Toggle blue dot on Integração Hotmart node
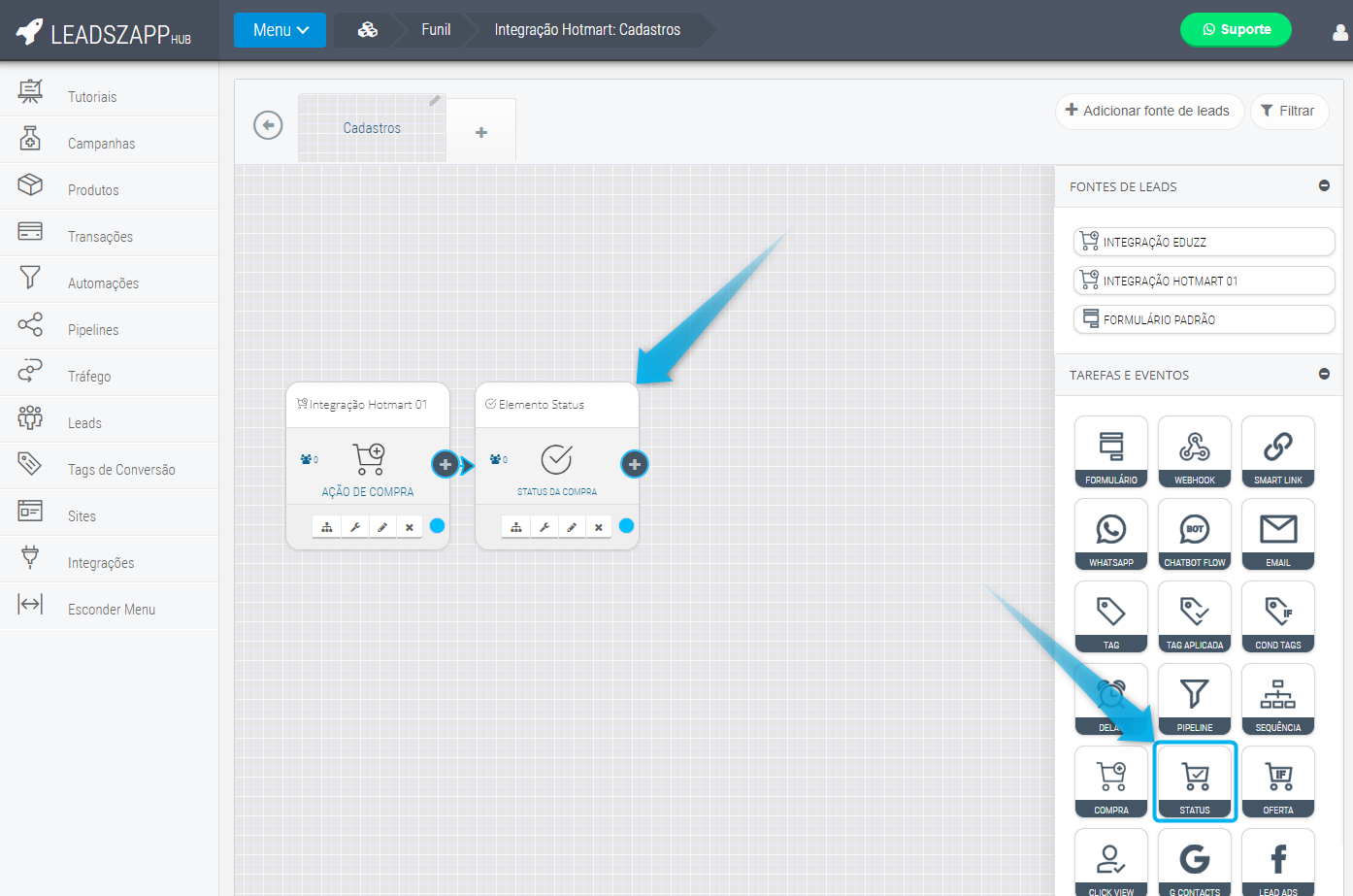Viewport: 1353px width, 896px height. (437, 526)
